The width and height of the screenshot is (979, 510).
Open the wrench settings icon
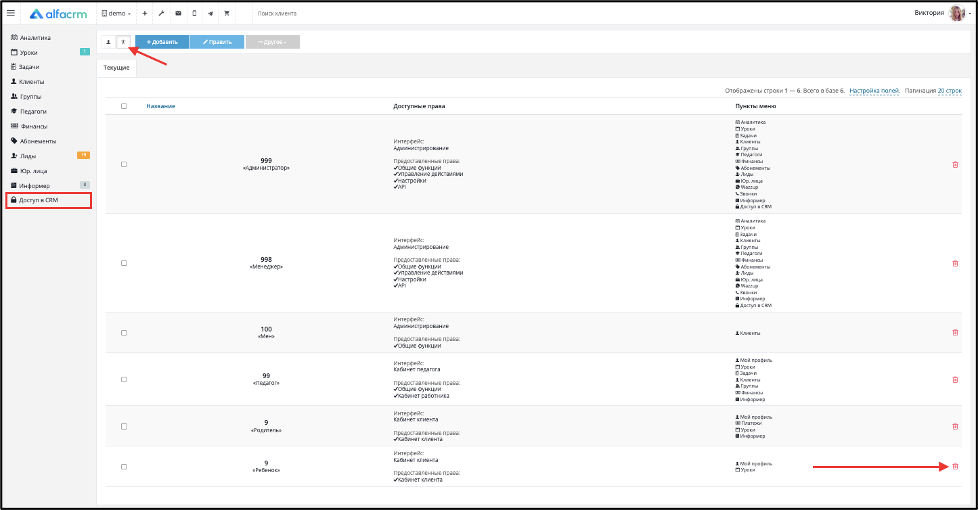pos(161,13)
